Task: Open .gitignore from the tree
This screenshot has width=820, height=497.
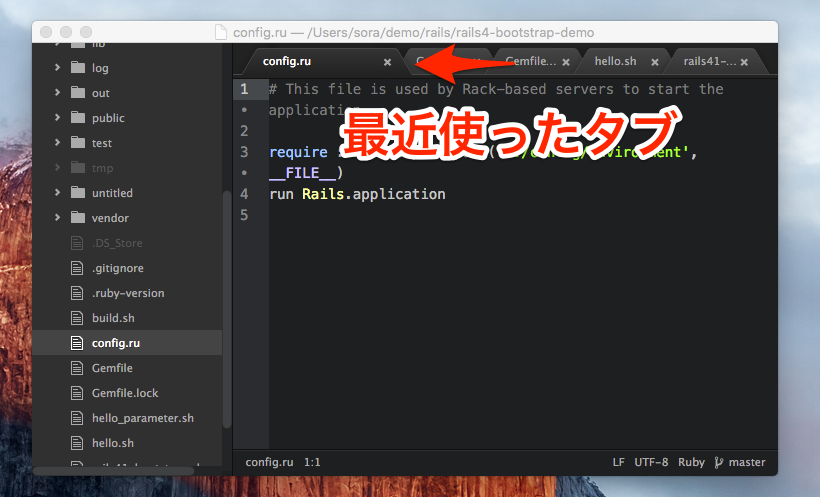Action: (x=118, y=268)
